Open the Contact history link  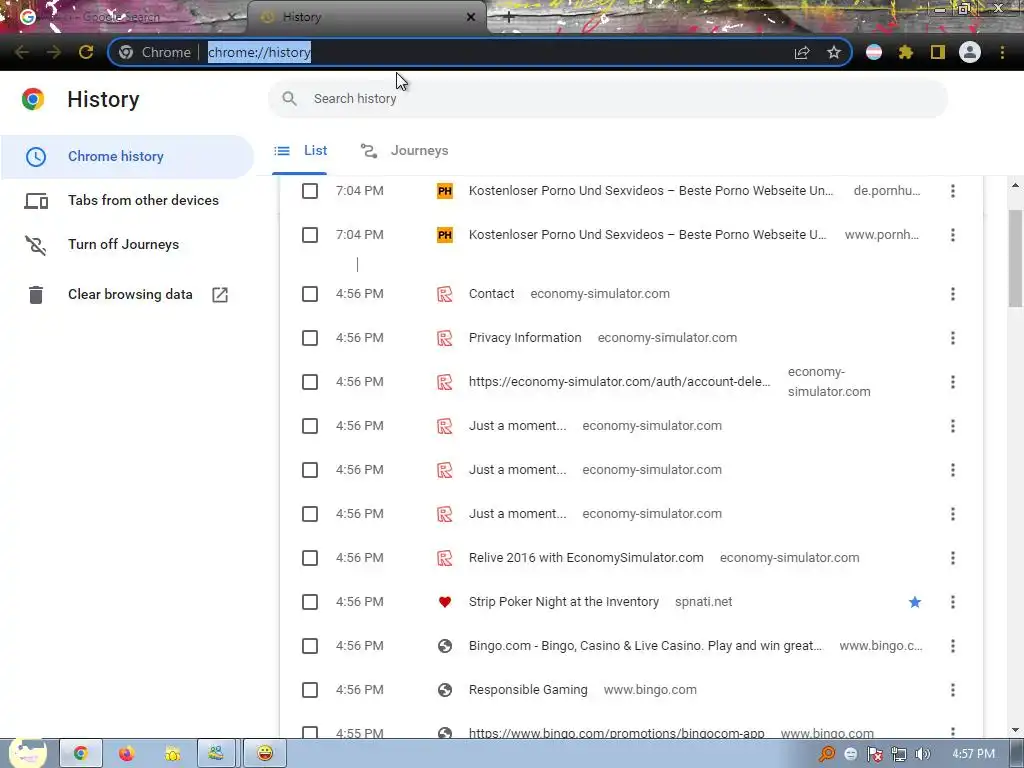click(491, 295)
